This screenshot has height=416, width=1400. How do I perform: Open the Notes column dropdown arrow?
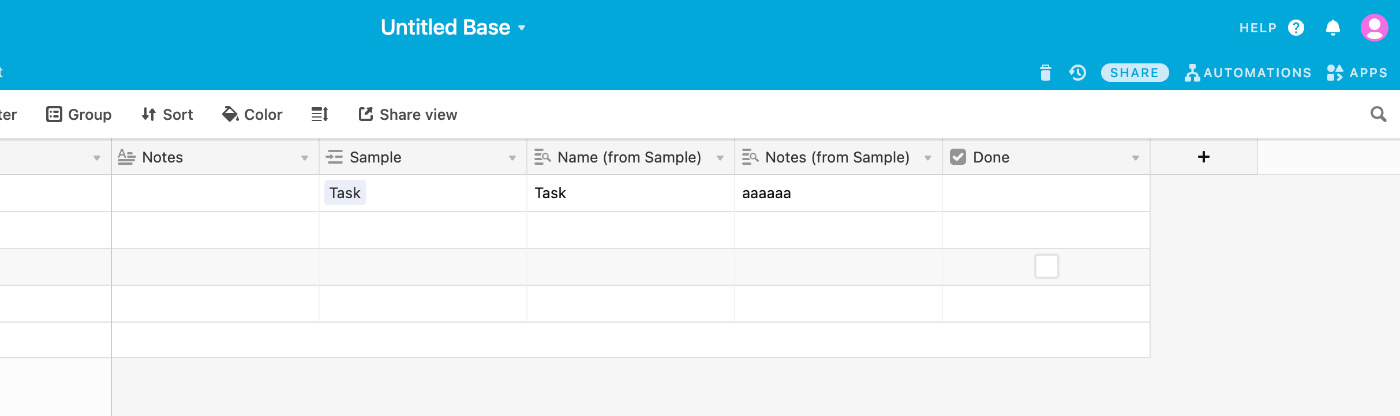click(x=305, y=158)
